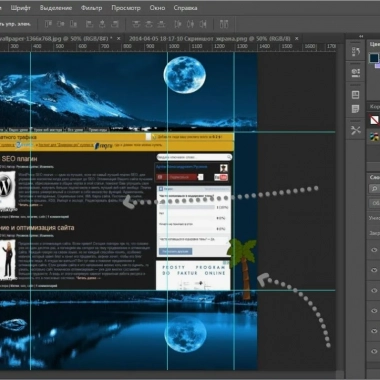Switch to the wallpaper-1366x768.jpg document tab
Screen dimensions: 380x380
click(55, 38)
